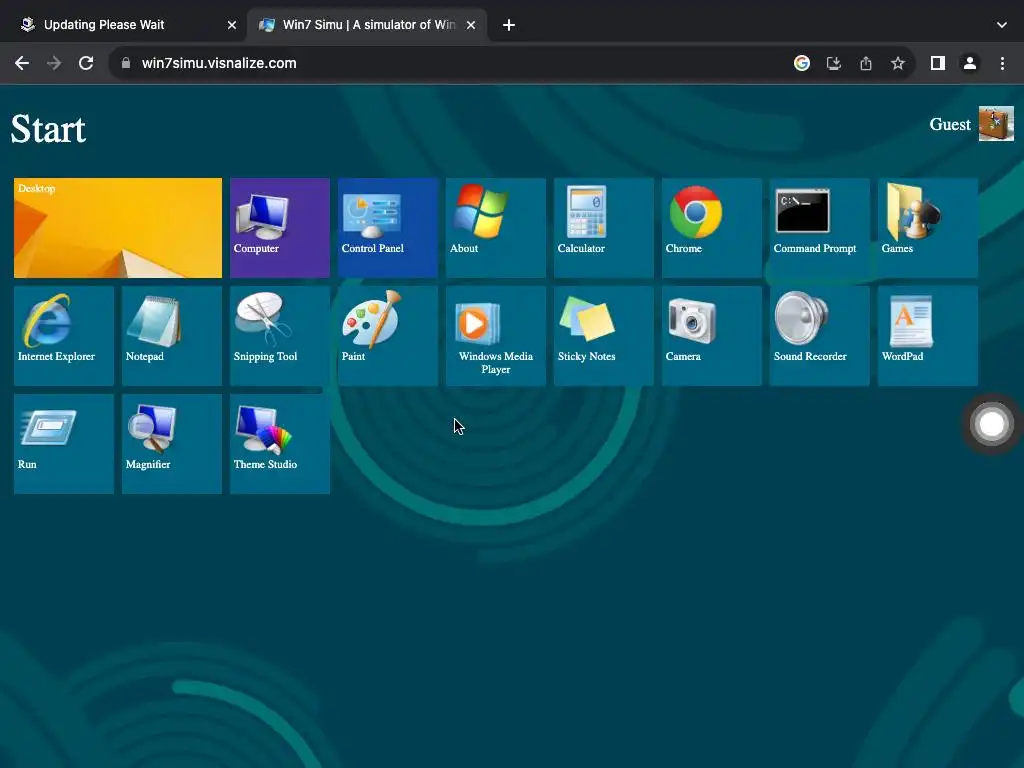Launch Internet Explorer
The height and width of the screenshot is (768, 1024).
point(63,336)
